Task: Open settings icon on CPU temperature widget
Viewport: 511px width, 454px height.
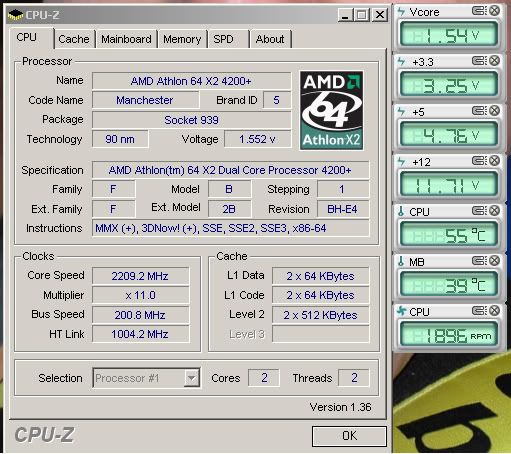Action: click(479, 211)
